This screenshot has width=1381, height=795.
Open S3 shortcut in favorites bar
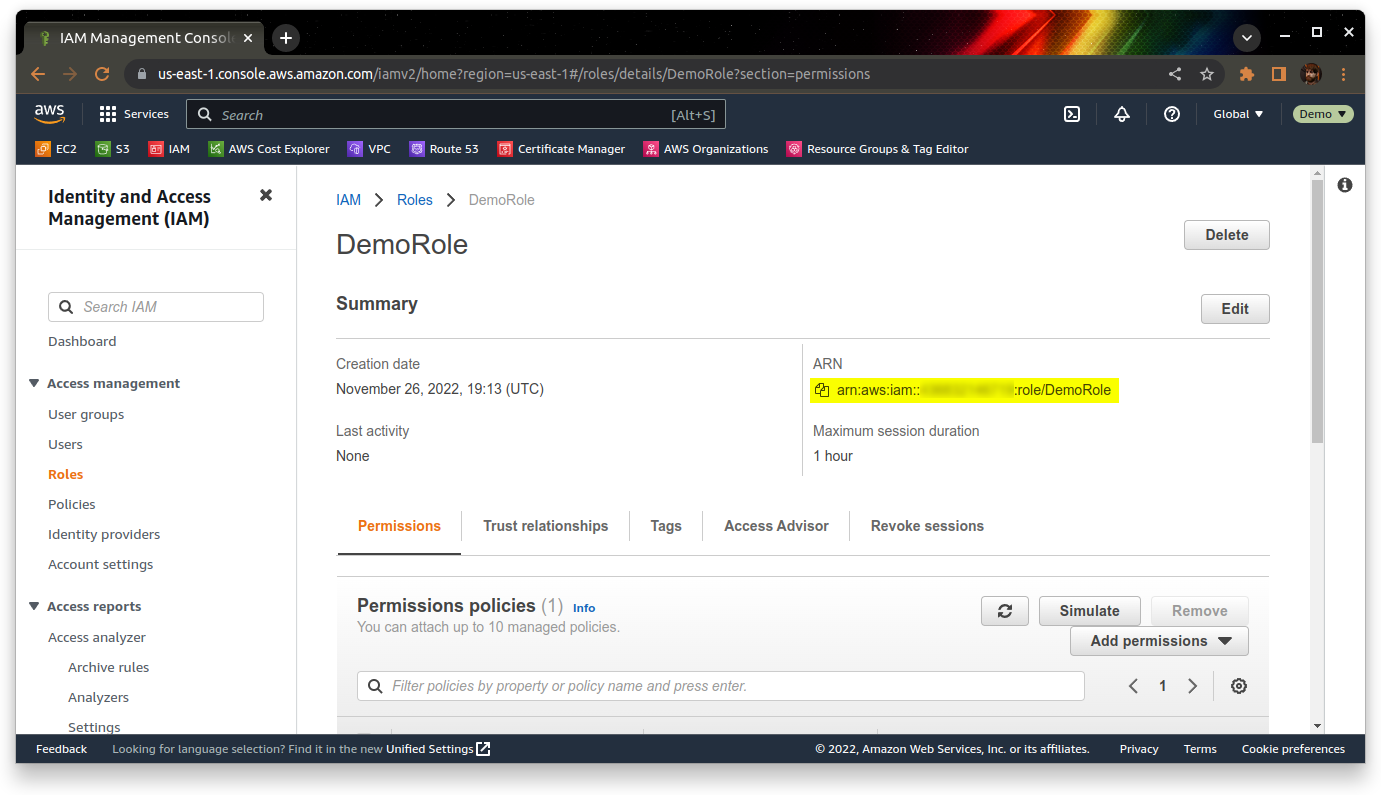pyautogui.click(x=113, y=149)
